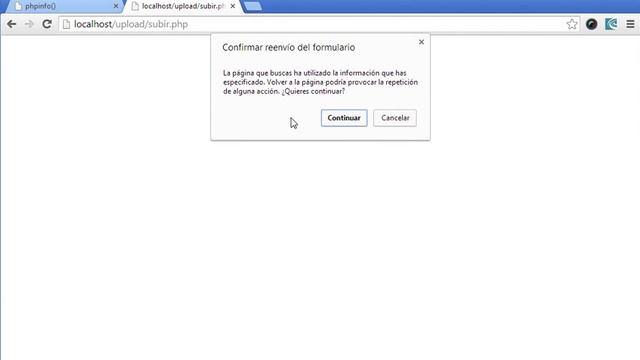Image resolution: width=640 pixels, height=360 pixels.
Task: Click the page icon in the address bar
Action: click(66, 24)
